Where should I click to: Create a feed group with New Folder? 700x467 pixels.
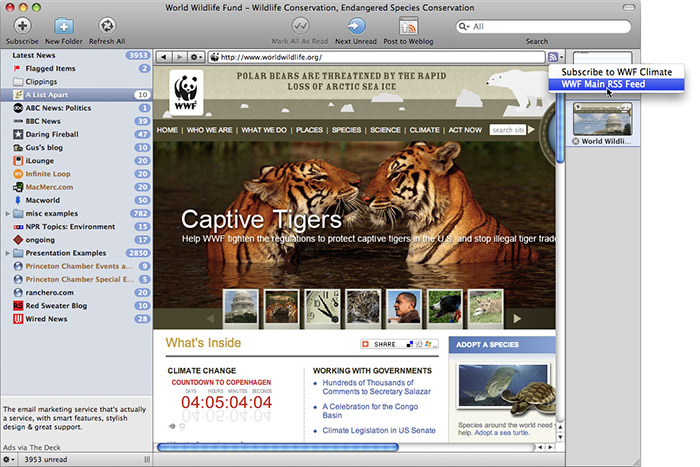63,25
